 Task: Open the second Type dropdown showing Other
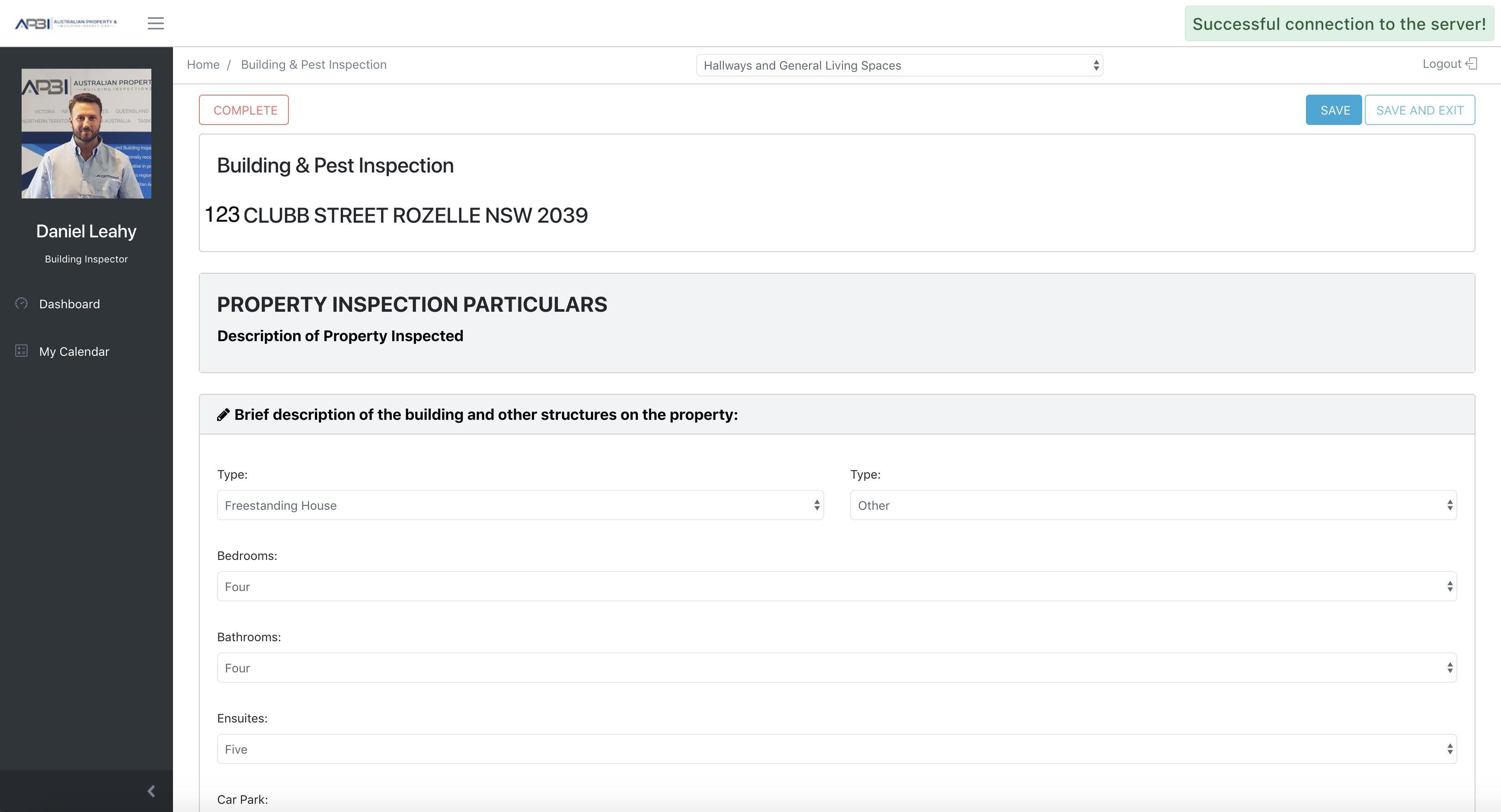[1153, 505]
